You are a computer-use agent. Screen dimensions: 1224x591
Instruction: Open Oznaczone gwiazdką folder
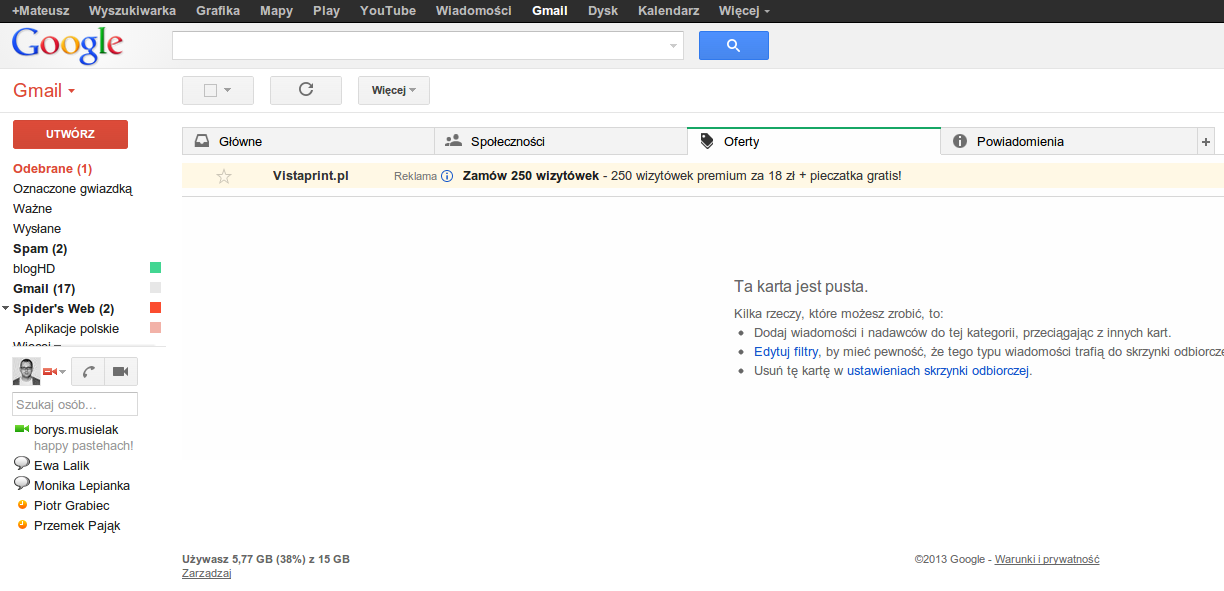point(73,189)
